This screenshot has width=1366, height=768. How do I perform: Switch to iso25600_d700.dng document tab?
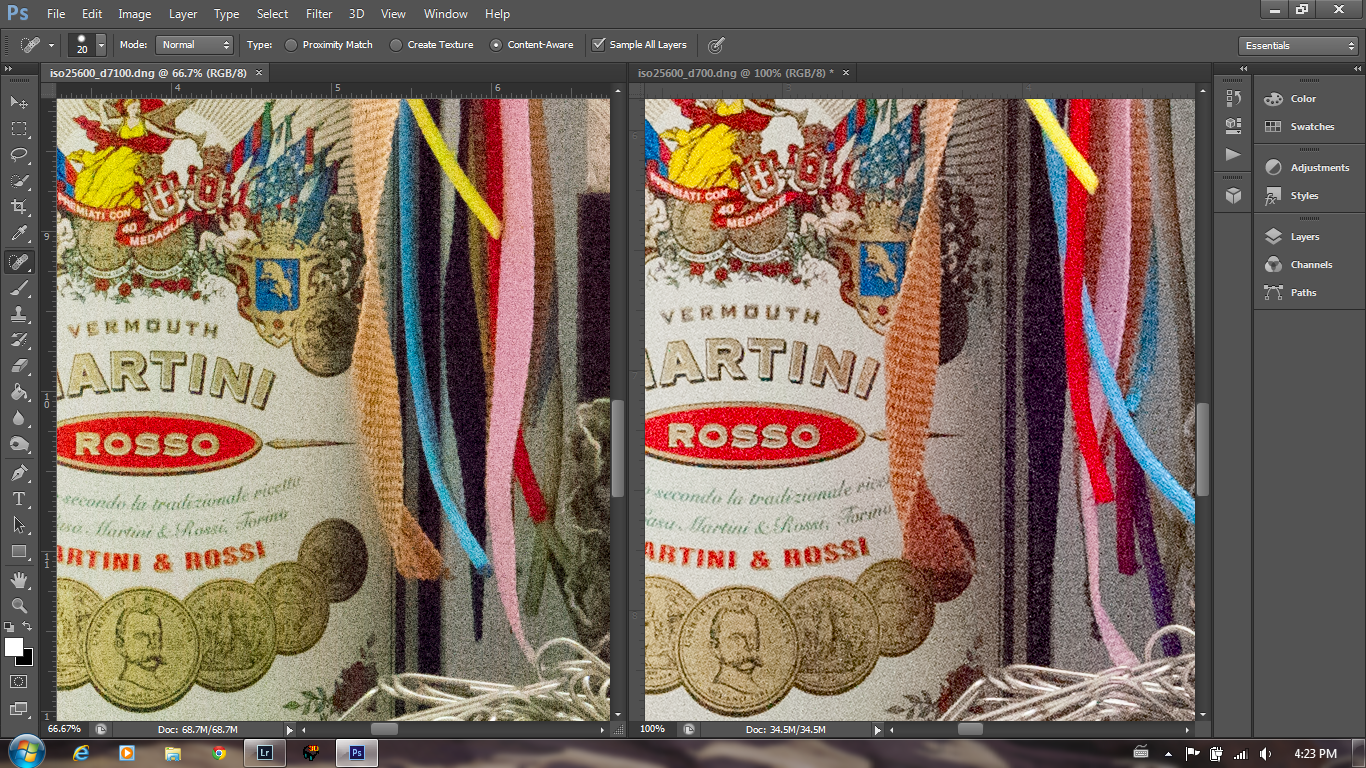[x=735, y=72]
